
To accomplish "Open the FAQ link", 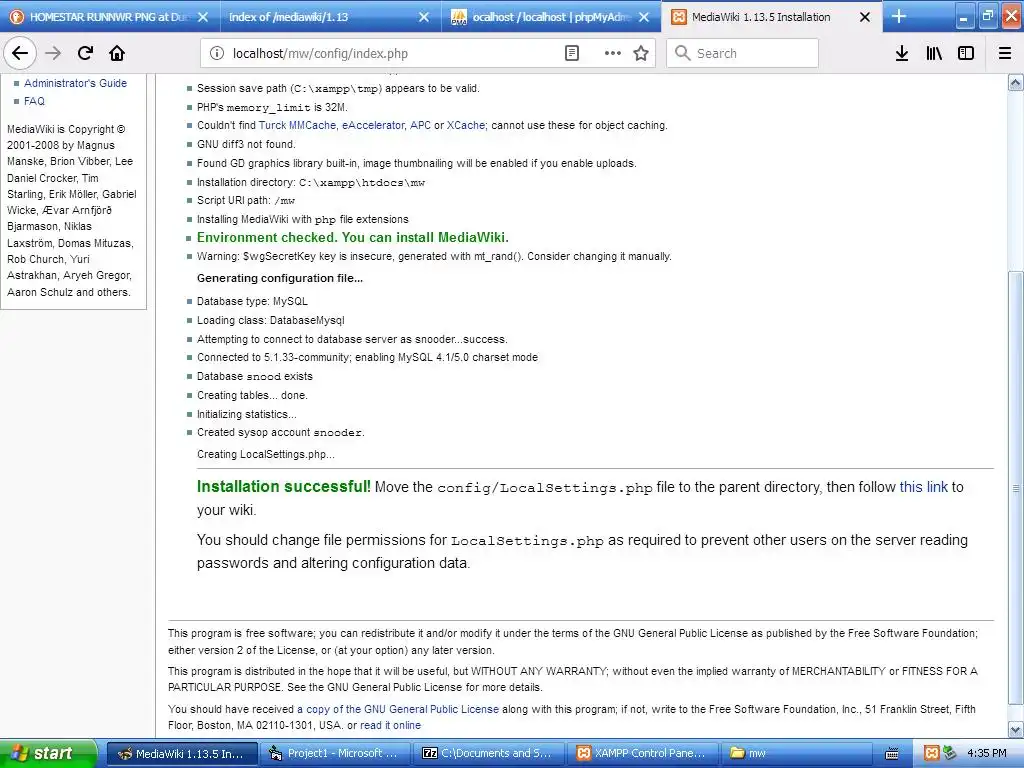I will coord(35,101).
